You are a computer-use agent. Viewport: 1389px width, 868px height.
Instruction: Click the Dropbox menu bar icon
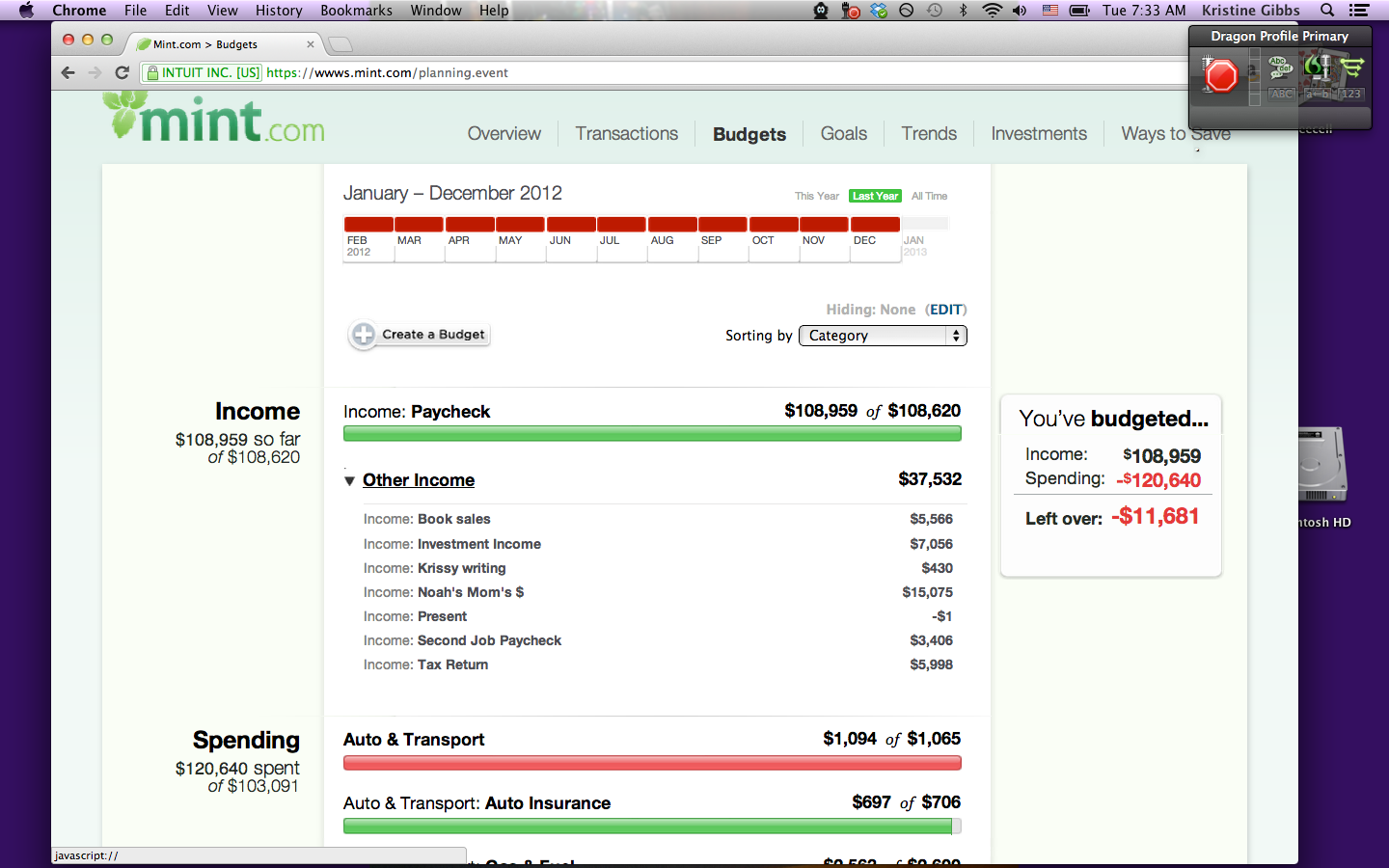[879, 11]
